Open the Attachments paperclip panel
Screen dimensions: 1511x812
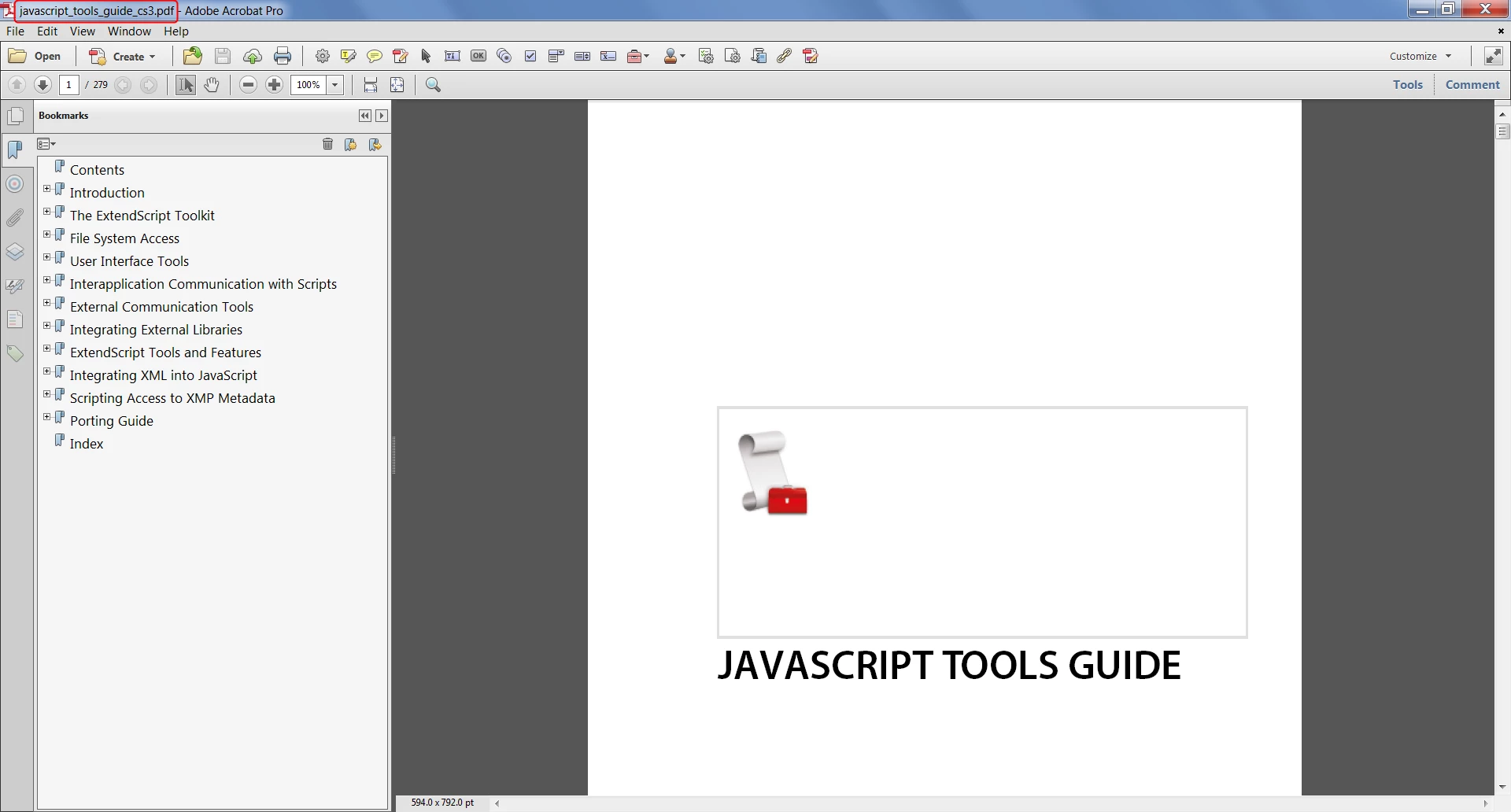(15, 218)
